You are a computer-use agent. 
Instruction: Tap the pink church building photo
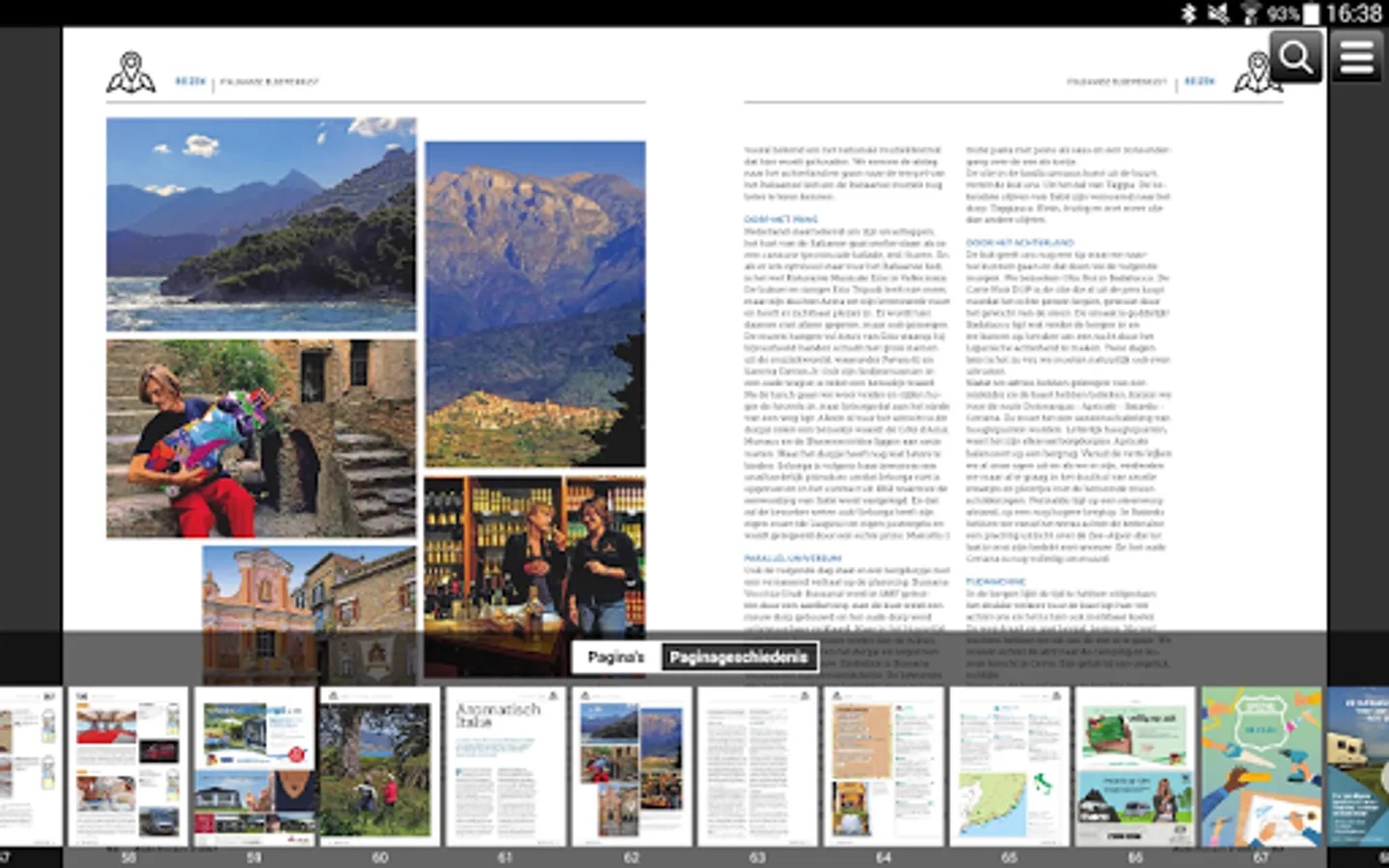[x=310, y=614]
